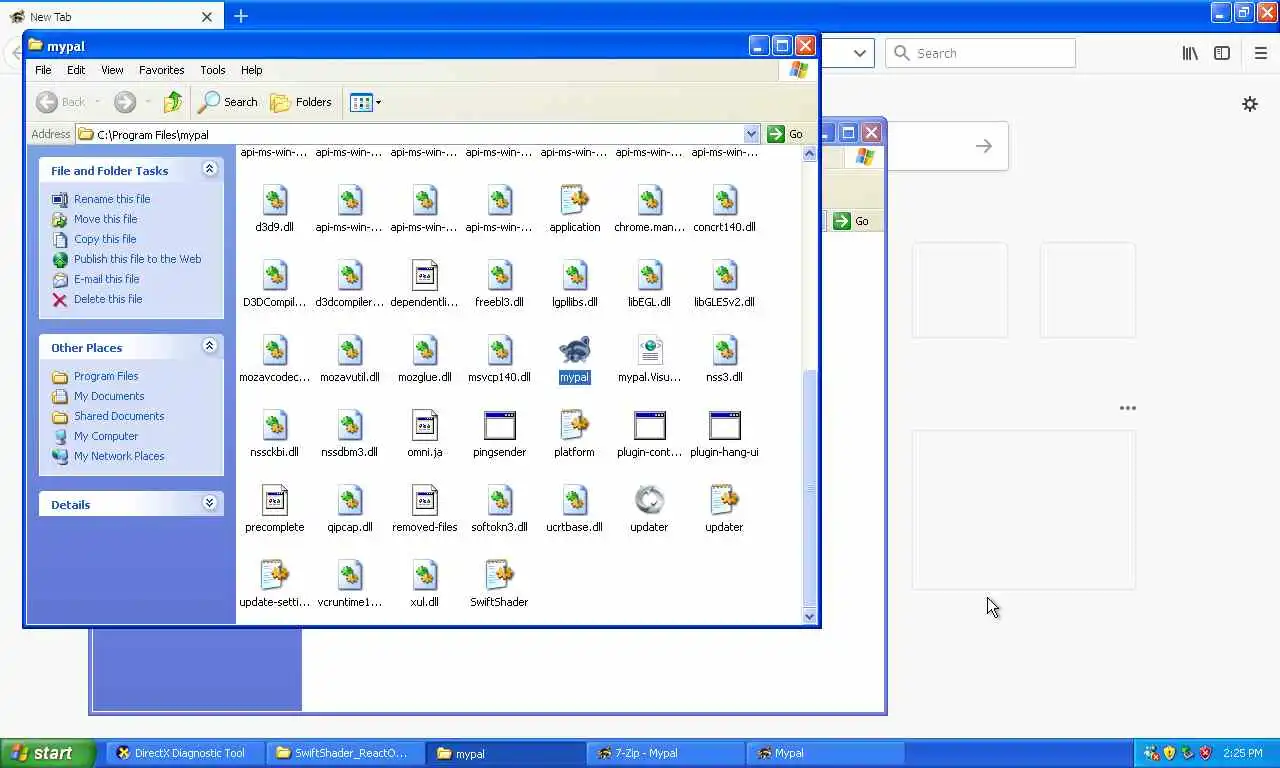
Task: Switch to DirectX Diagnostic Tool in taskbar
Action: coord(186,753)
